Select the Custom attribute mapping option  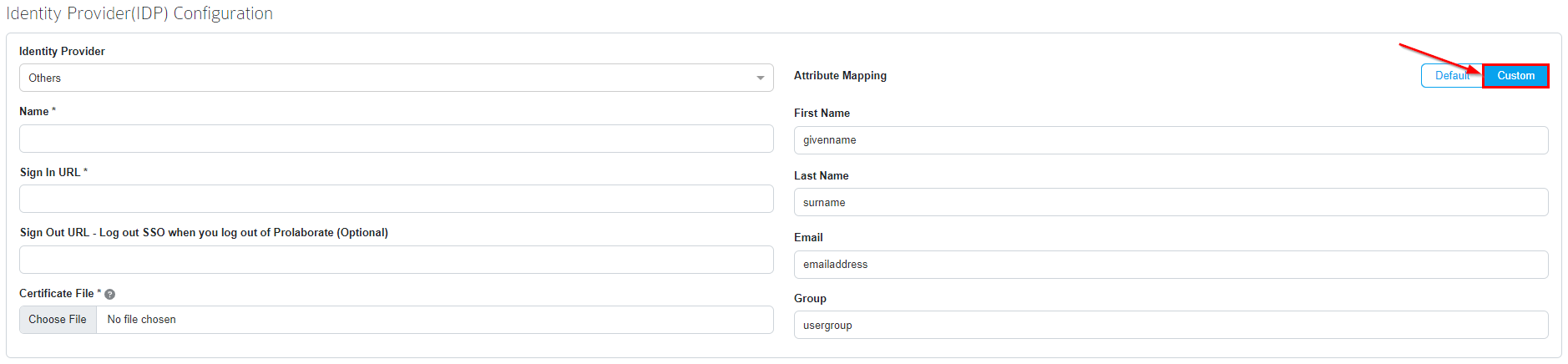[1515, 75]
